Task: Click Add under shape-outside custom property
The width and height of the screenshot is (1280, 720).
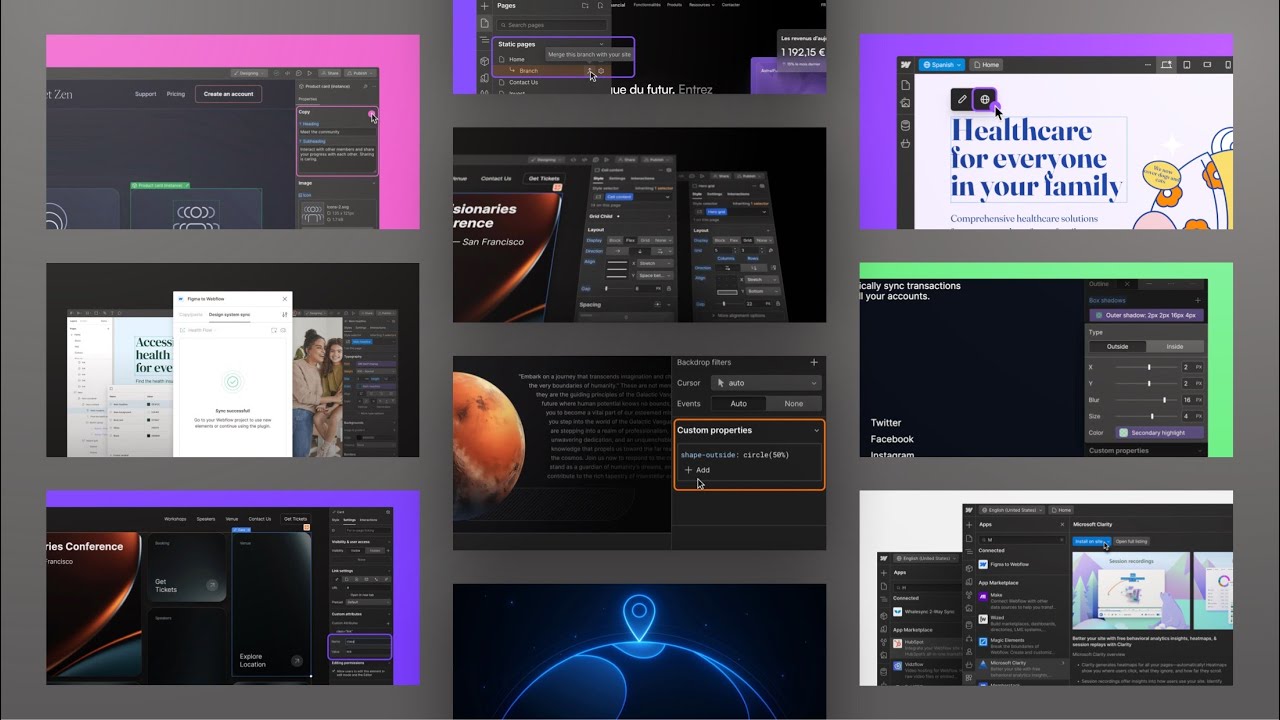Action: coord(697,470)
